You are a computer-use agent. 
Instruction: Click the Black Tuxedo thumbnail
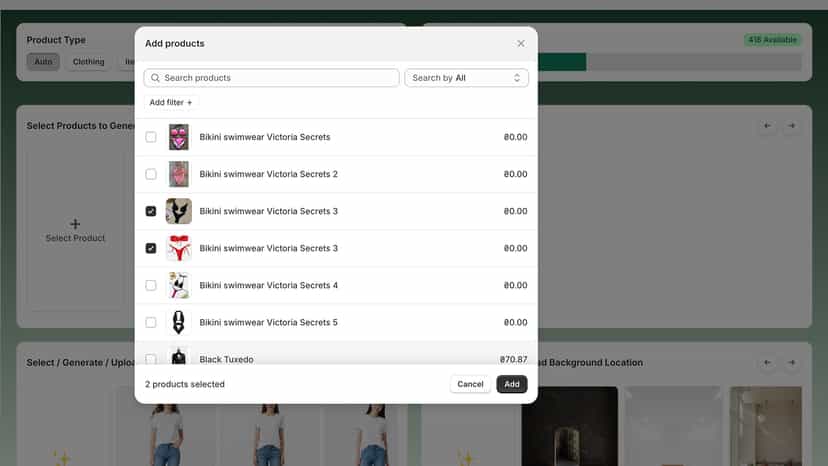178,357
